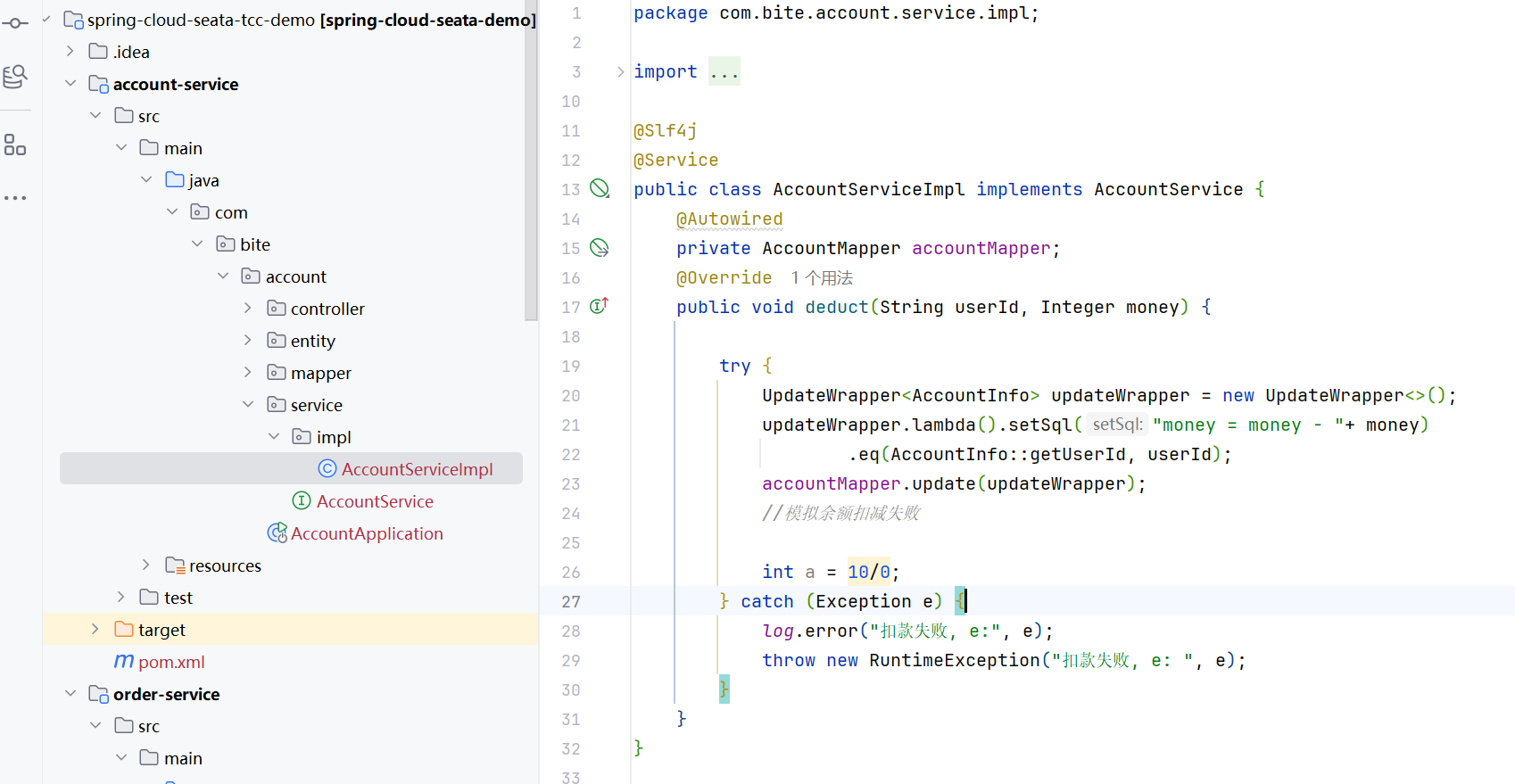Viewport: 1515px width, 784px height.
Task: Click the RuntimeException text on line 29
Action: (x=955, y=660)
